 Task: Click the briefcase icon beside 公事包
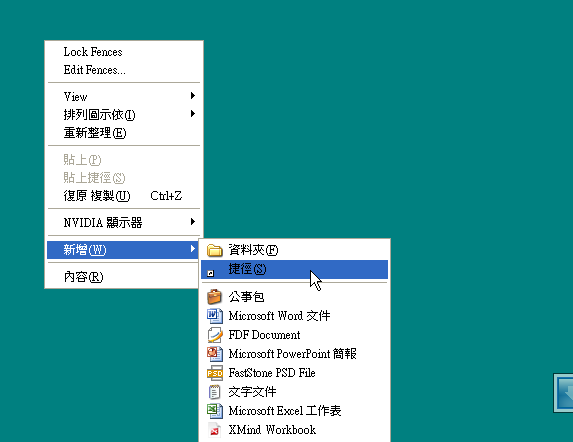[215, 297]
